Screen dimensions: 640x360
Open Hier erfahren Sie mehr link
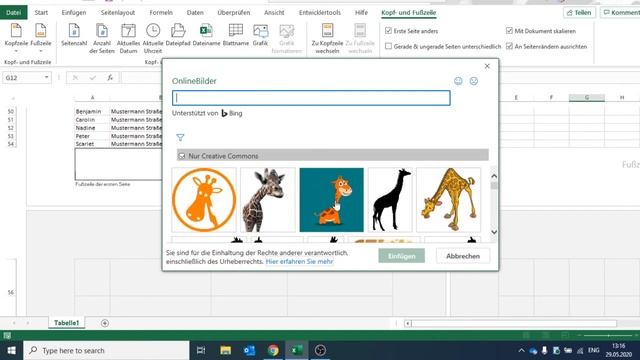(x=299, y=261)
